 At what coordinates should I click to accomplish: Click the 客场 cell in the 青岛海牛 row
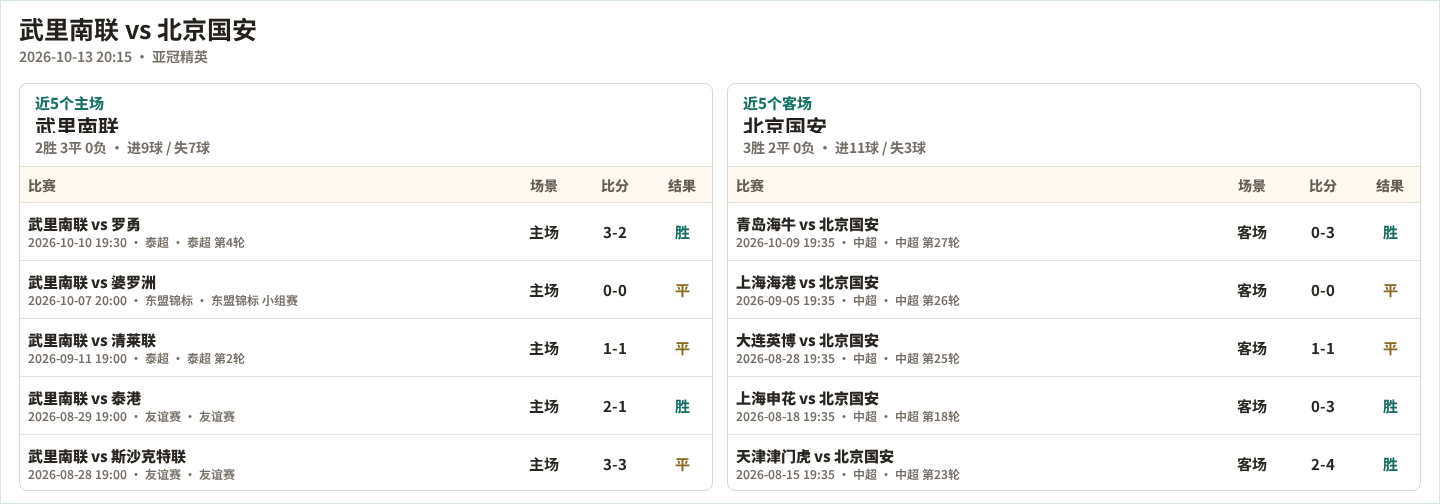(1252, 232)
